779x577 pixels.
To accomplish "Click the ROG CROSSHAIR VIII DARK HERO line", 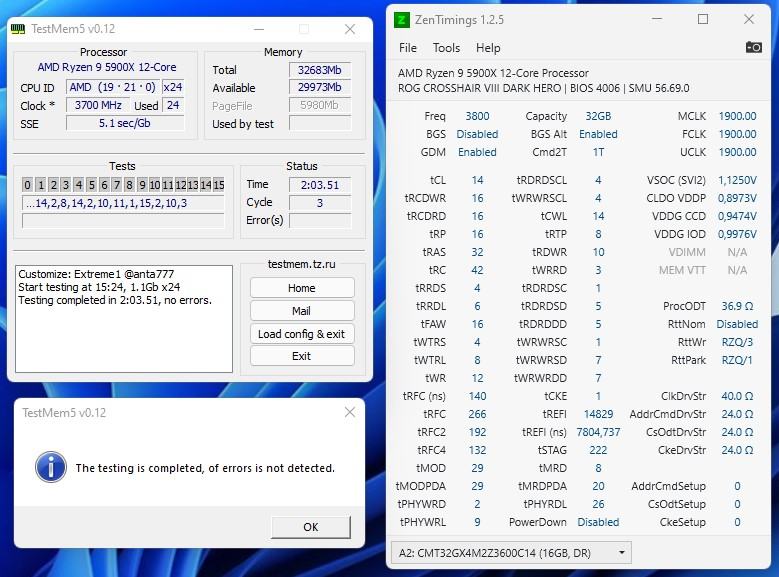I will click(544, 88).
